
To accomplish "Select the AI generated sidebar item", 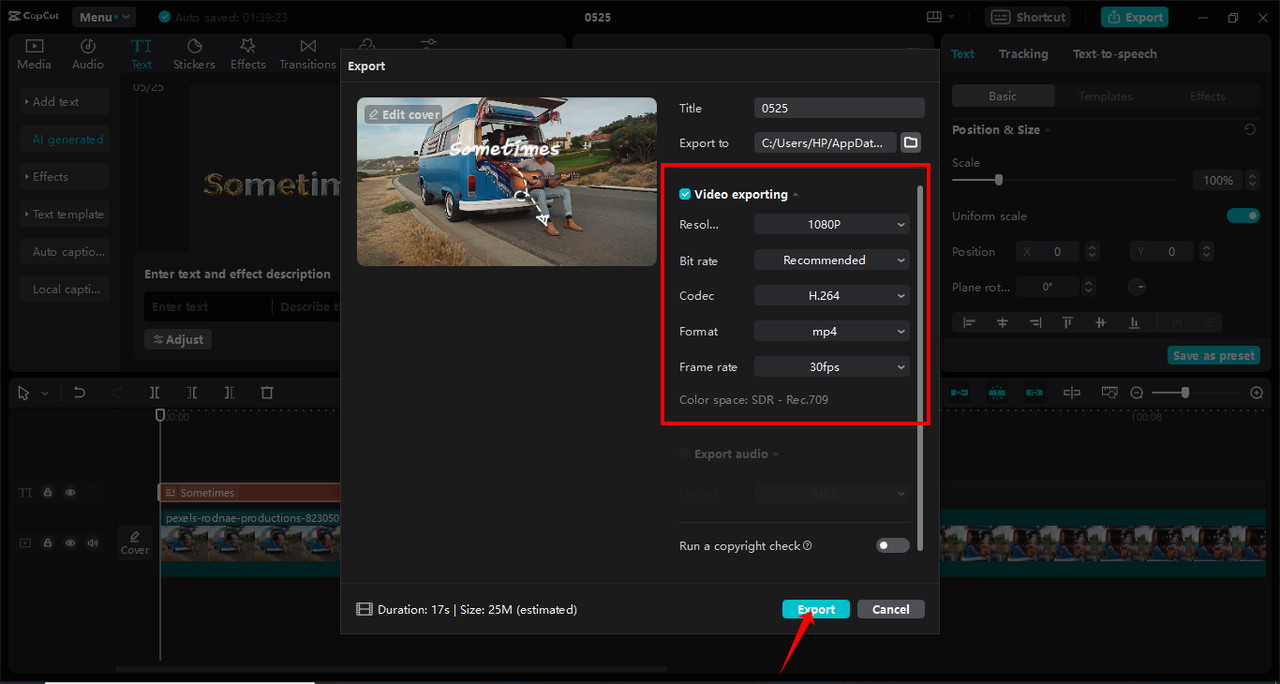I will click(64, 140).
